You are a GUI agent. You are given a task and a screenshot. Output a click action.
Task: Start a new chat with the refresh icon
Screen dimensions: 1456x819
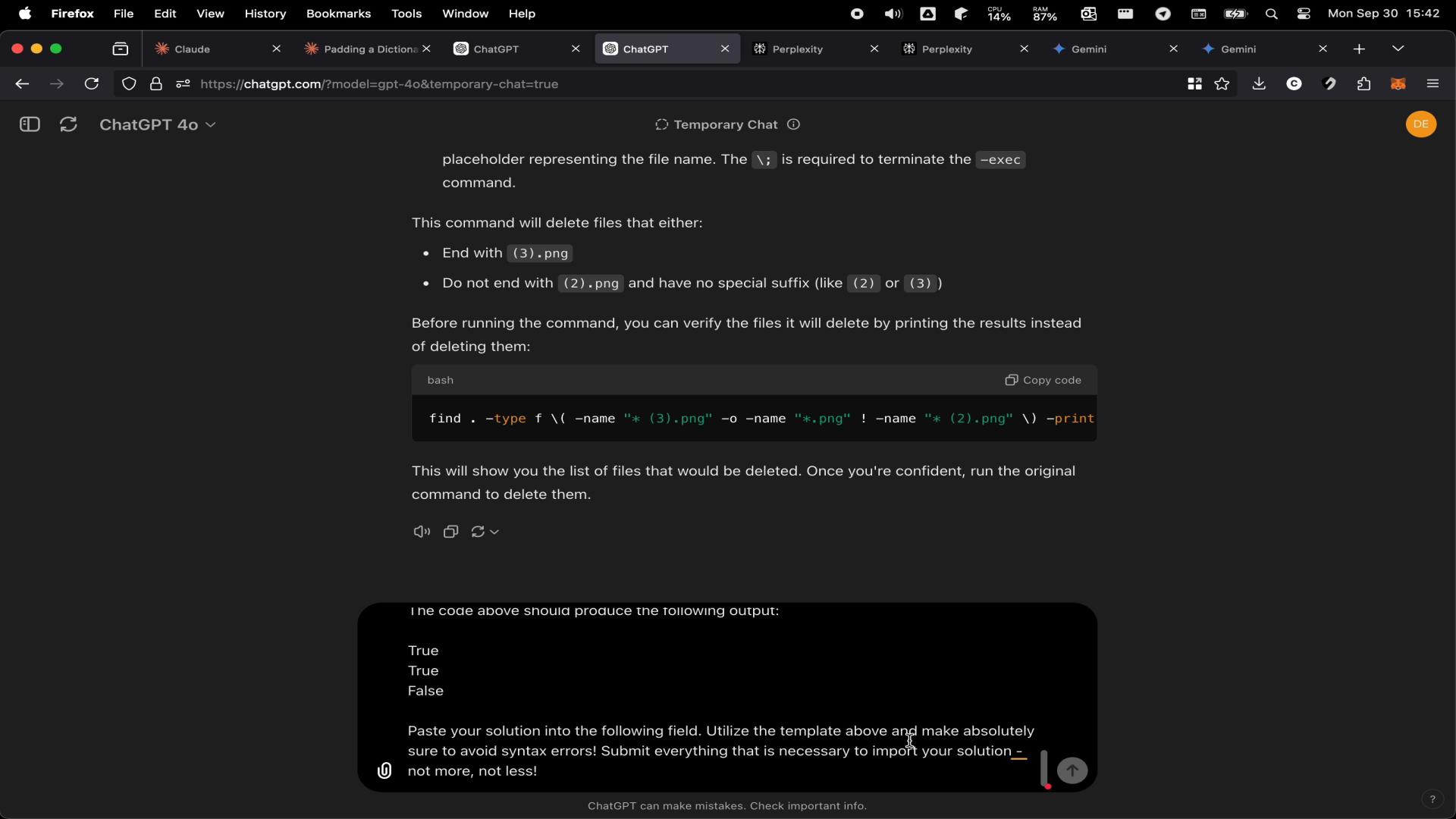pos(68,124)
